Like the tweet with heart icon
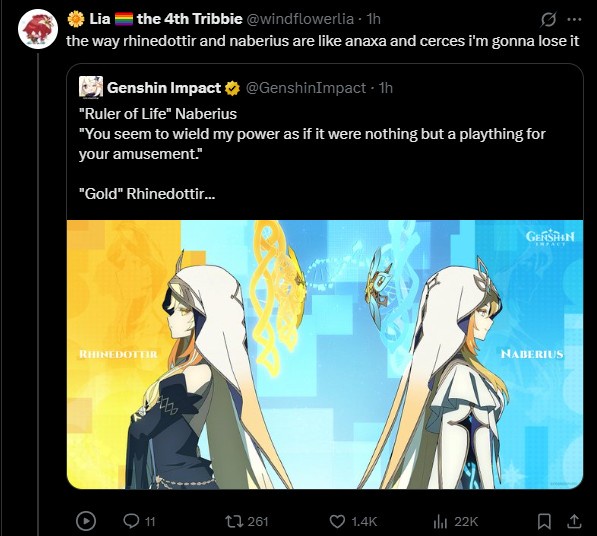The height and width of the screenshot is (536, 597). [x=337, y=521]
